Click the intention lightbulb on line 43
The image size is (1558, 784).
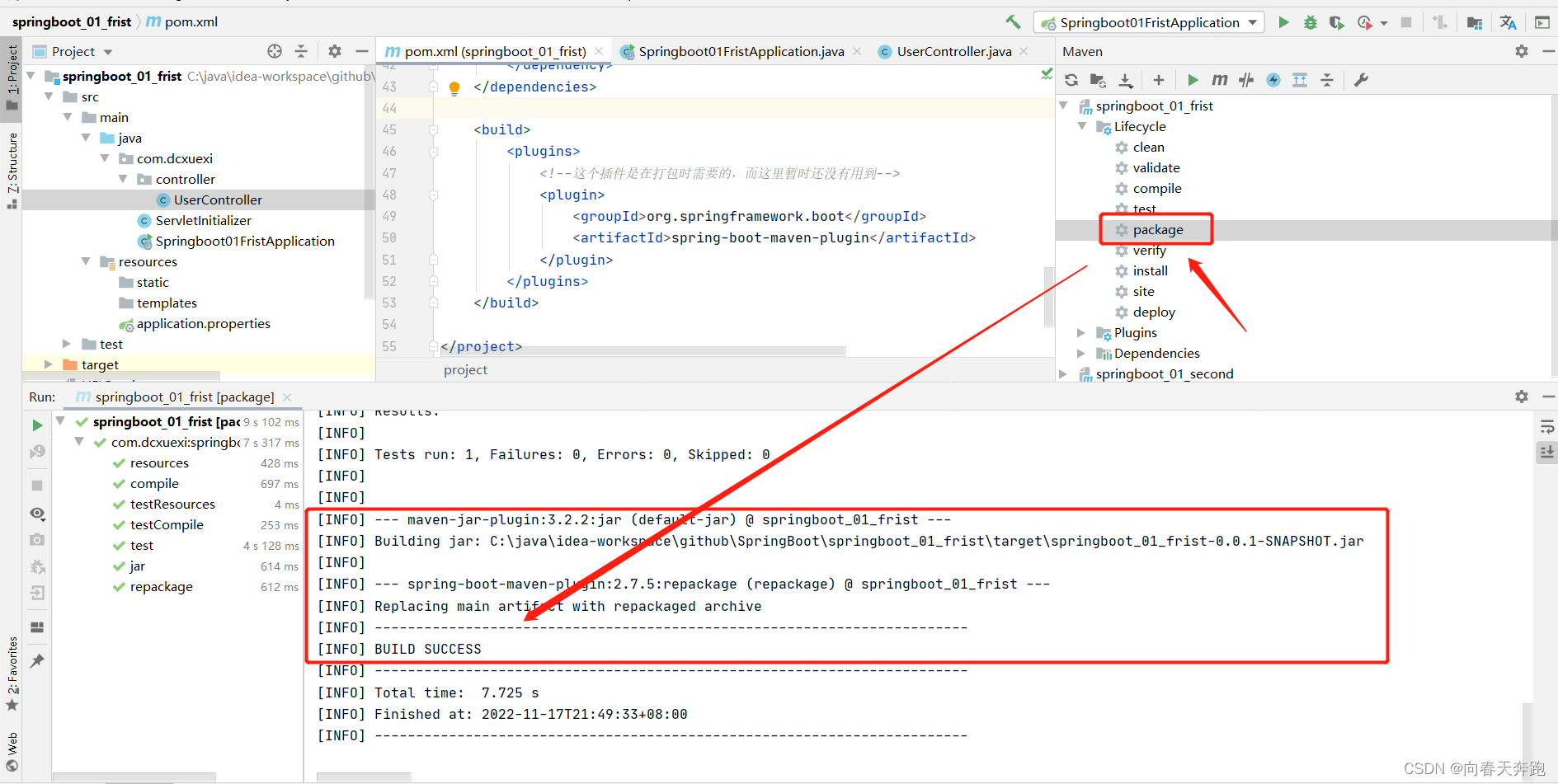click(454, 87)
